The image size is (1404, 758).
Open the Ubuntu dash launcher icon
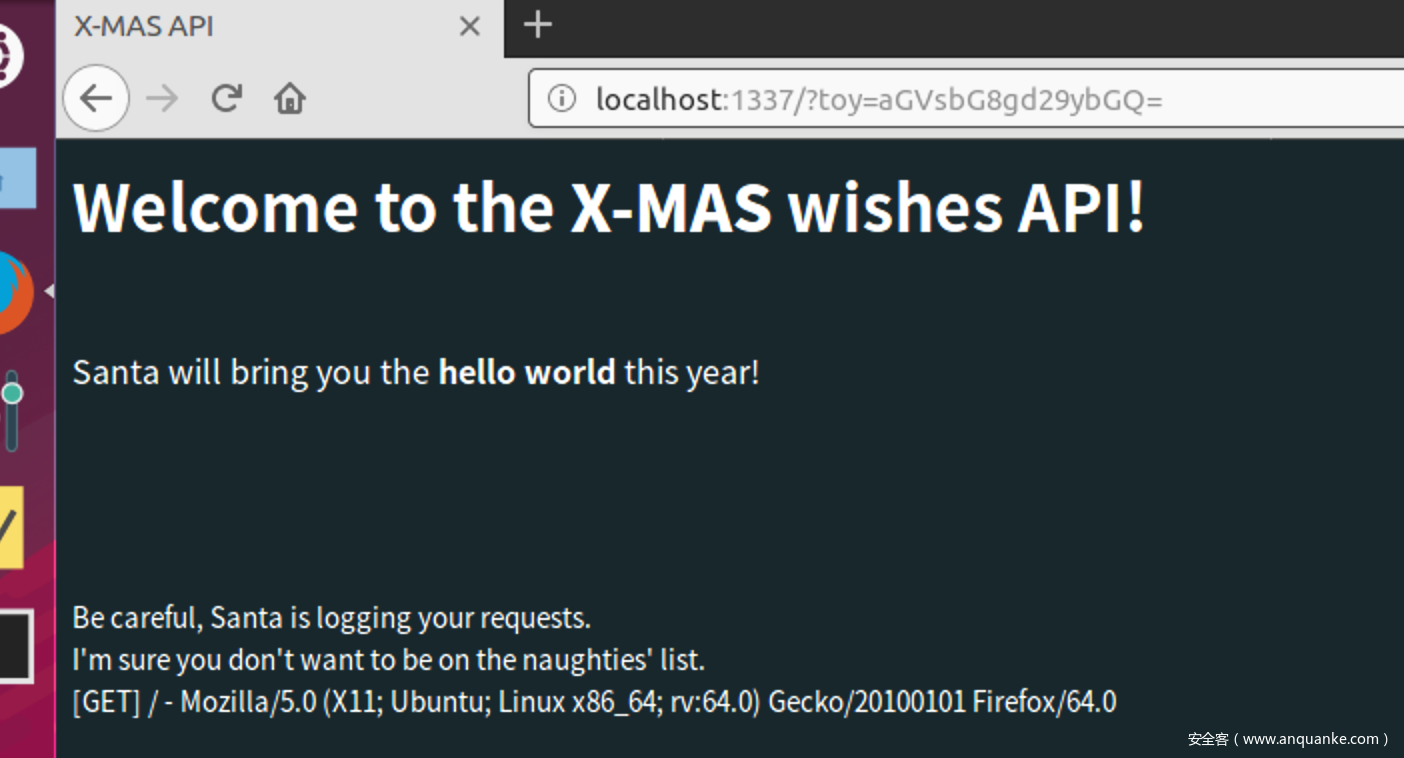(x=8, y=55)
